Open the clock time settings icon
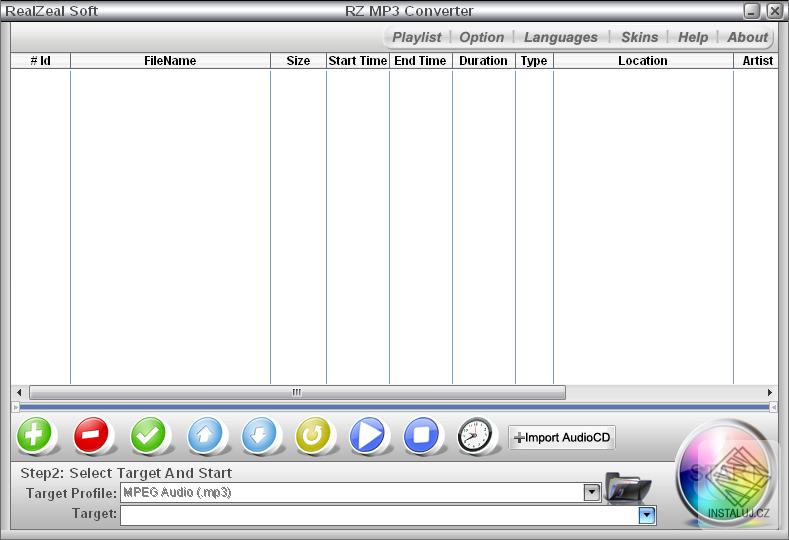789x540 pixels. 475,435
